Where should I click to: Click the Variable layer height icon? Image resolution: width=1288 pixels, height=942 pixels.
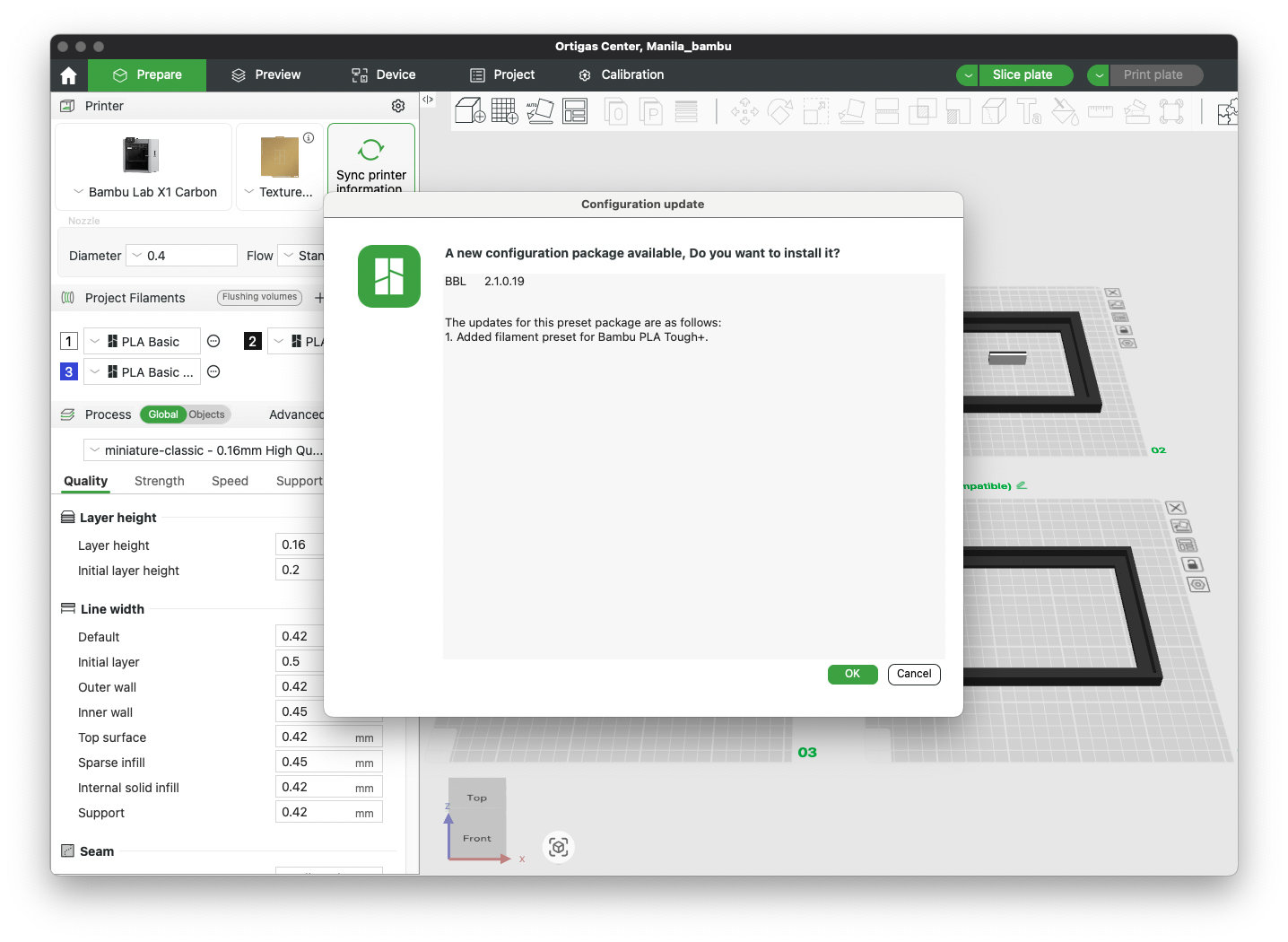[686, 111]
